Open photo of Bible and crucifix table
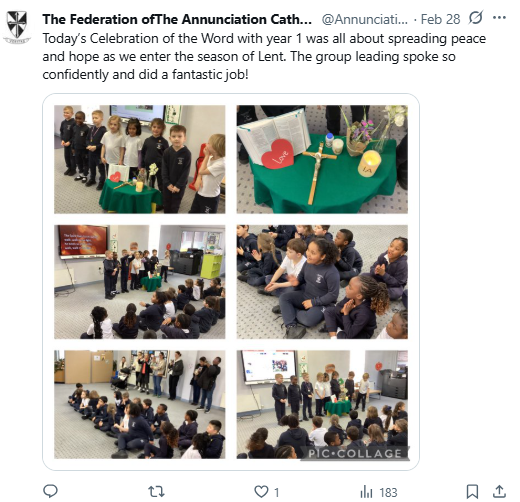520x502 pixels. click(x=322, y=159)
